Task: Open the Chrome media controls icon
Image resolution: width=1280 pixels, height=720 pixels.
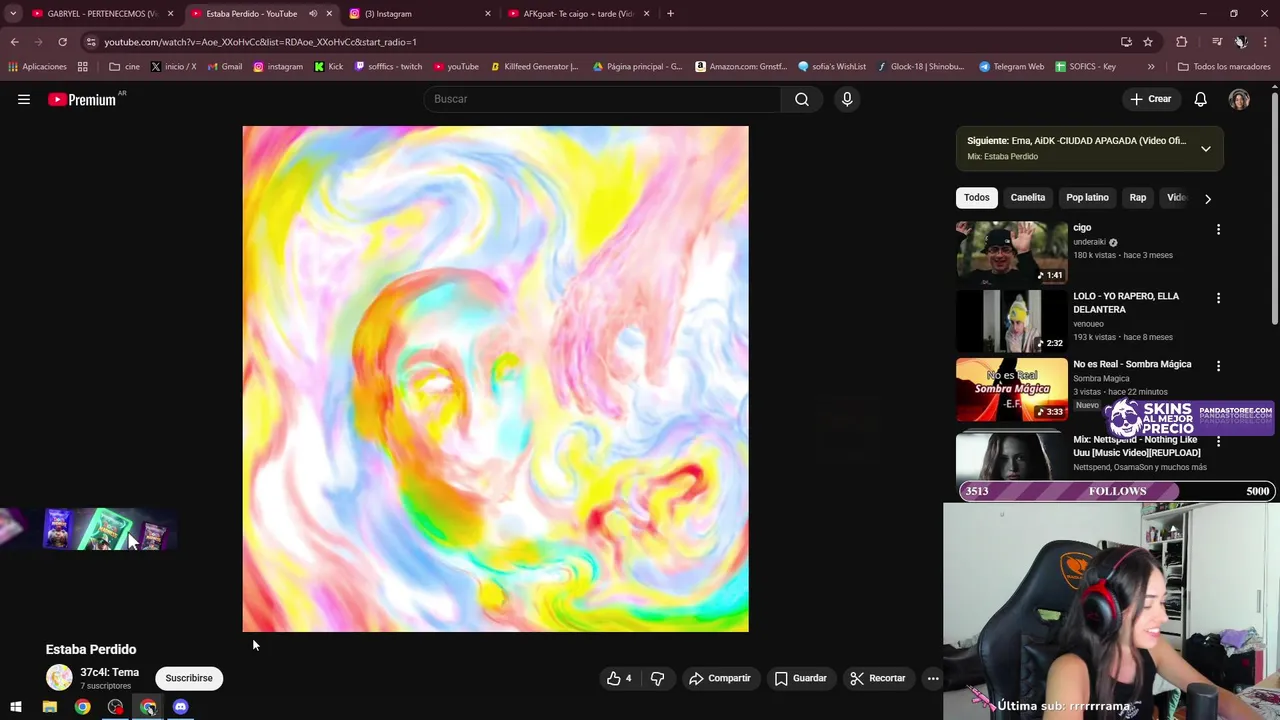Action: pos(1216,42)
